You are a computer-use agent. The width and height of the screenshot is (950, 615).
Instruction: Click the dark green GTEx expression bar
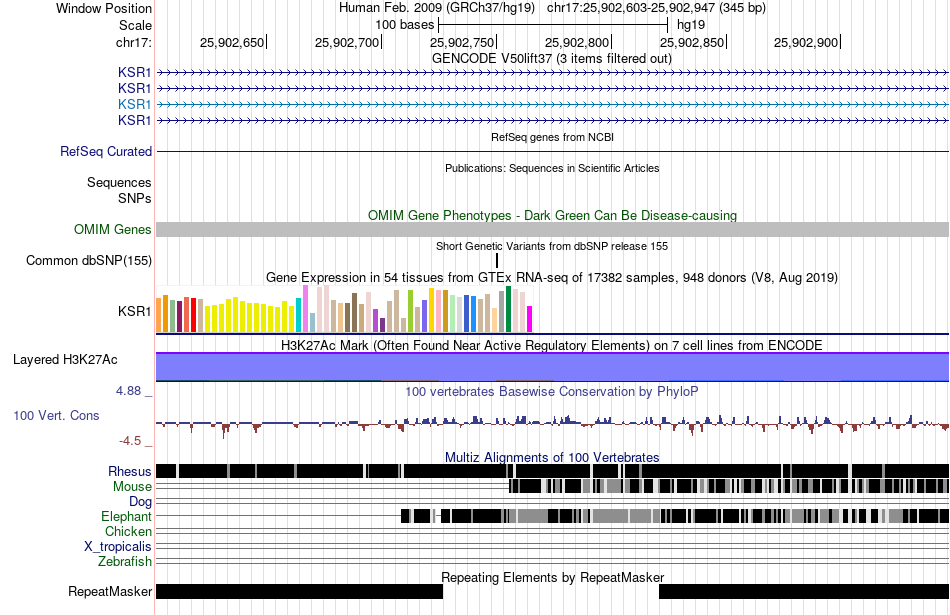pos(509,309)
